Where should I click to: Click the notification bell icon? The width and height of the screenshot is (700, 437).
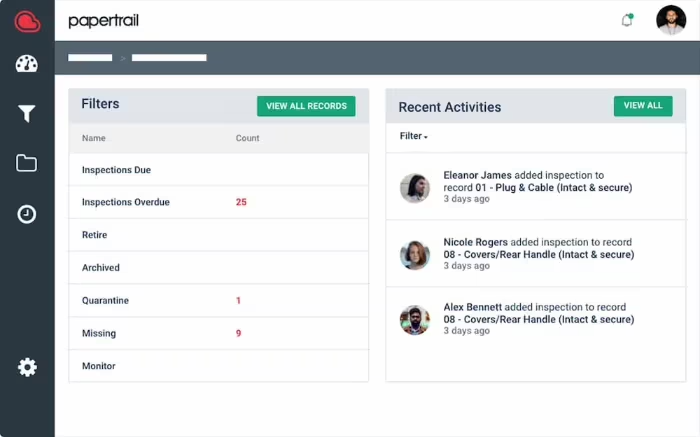point(627,20)
